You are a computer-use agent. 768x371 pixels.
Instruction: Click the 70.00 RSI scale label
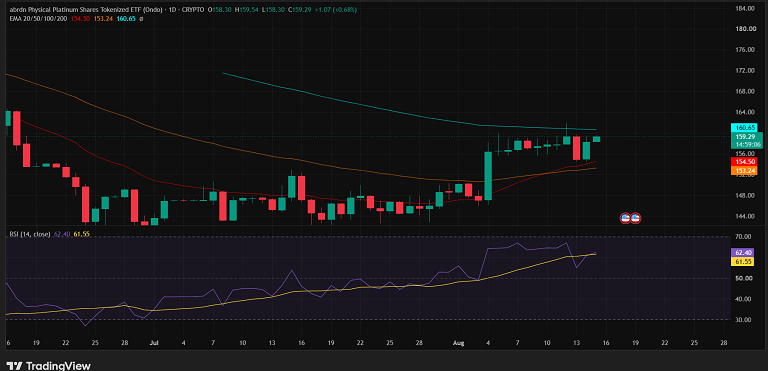pos(744,237)
